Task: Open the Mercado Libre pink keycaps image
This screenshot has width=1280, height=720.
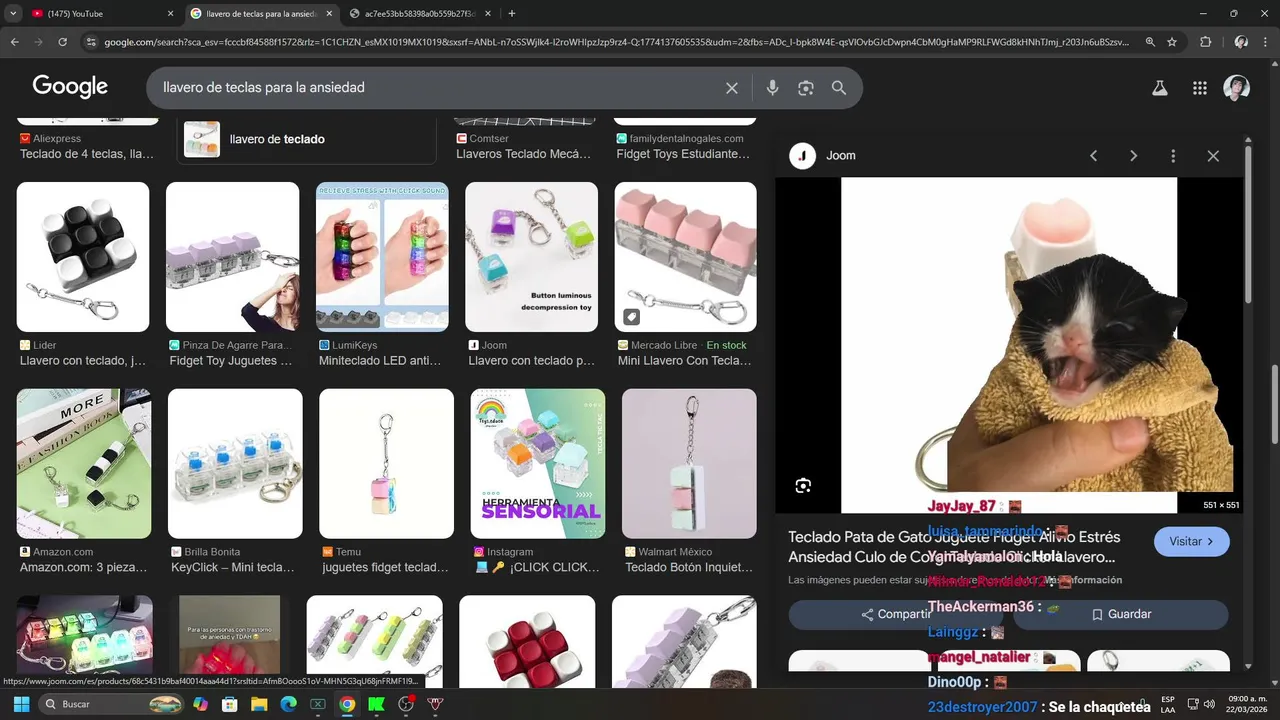Action: [685, 257]
